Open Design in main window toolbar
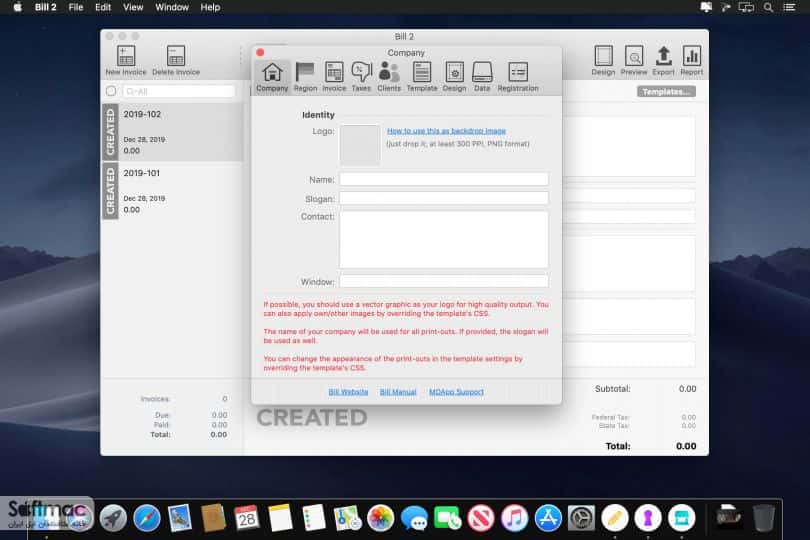 [x=603, y=60]
